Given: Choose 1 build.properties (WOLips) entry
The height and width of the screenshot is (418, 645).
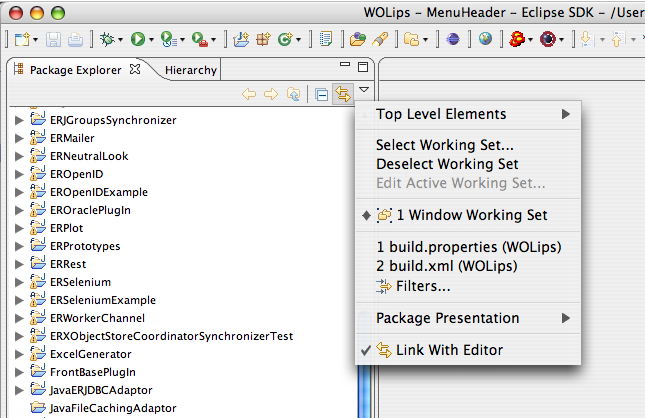Looking at the screenshot, I should (469, 247).
